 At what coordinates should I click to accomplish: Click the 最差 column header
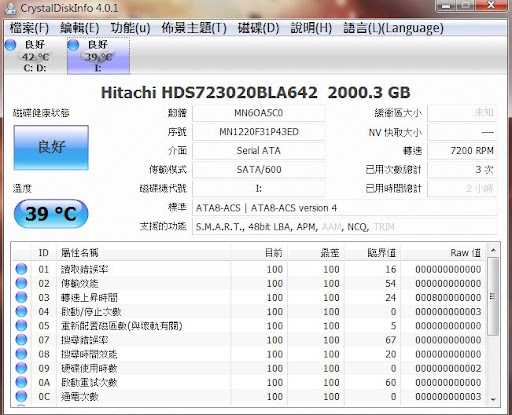click(316, 253)
